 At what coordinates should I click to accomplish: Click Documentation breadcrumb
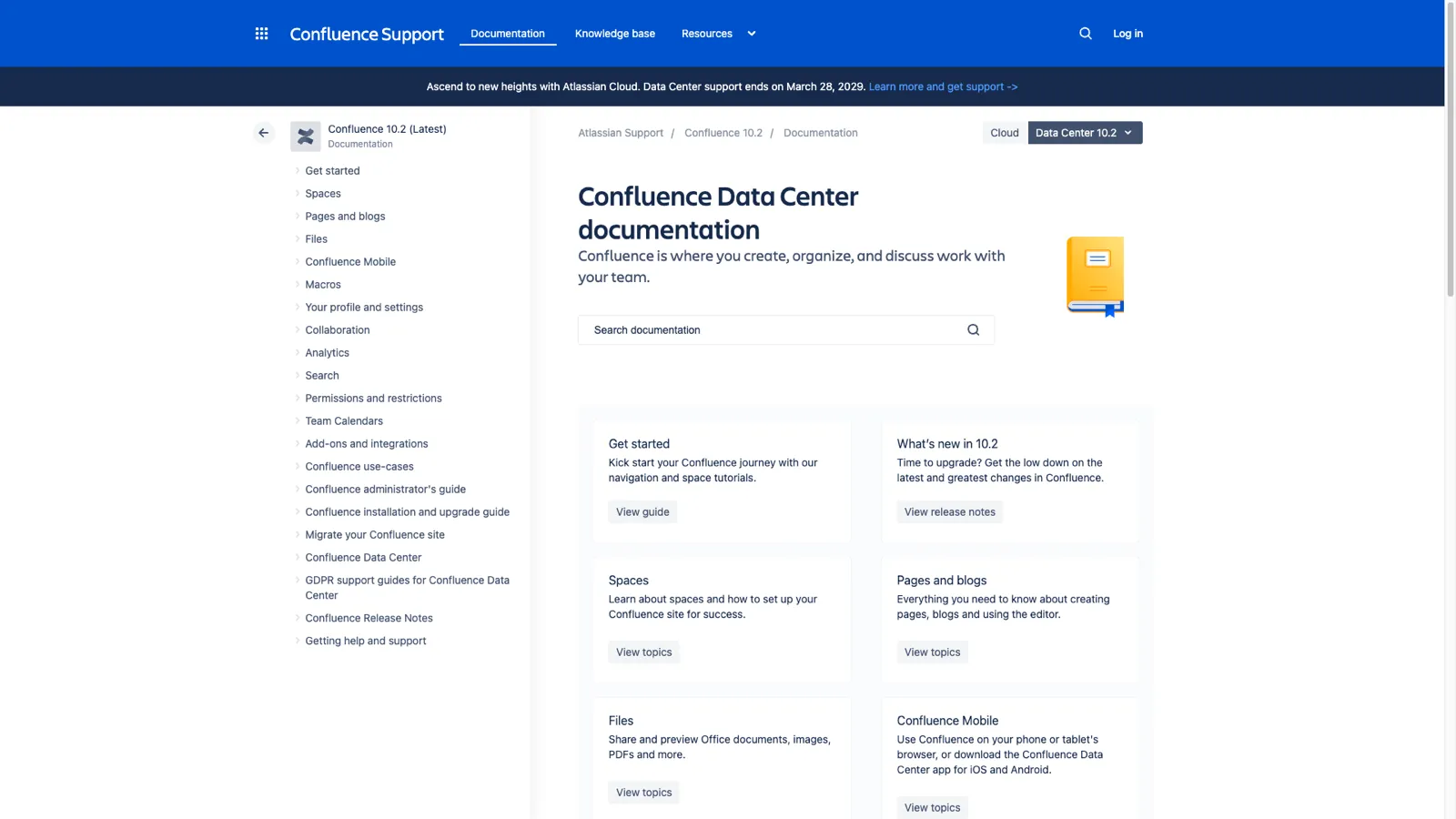(820, 133)
